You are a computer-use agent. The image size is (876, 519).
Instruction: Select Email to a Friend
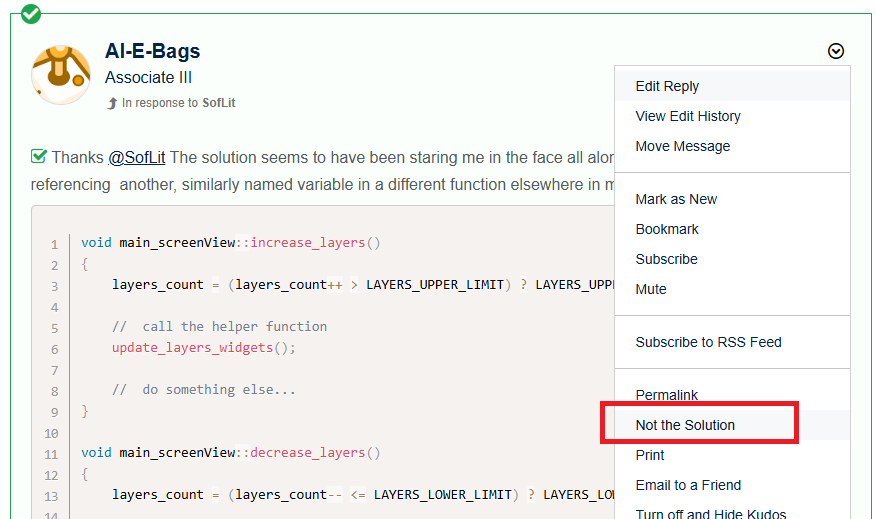click(732, 485)
